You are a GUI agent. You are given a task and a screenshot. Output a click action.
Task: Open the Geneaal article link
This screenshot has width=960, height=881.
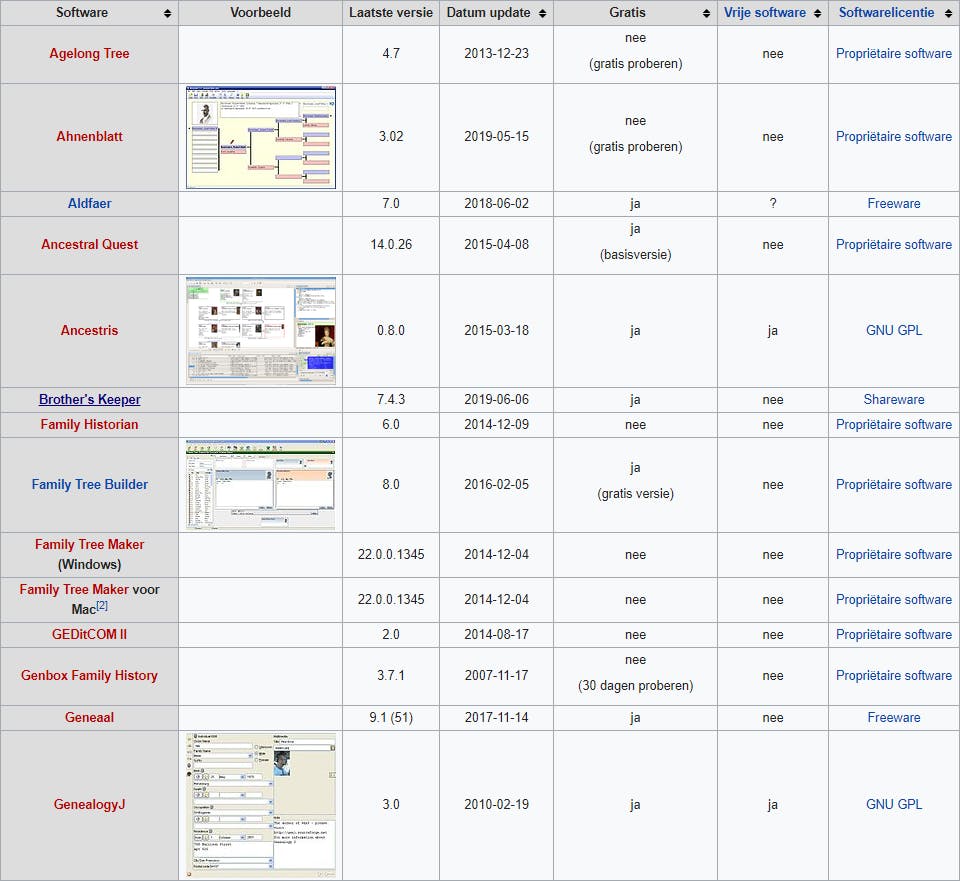pos(89,717)
